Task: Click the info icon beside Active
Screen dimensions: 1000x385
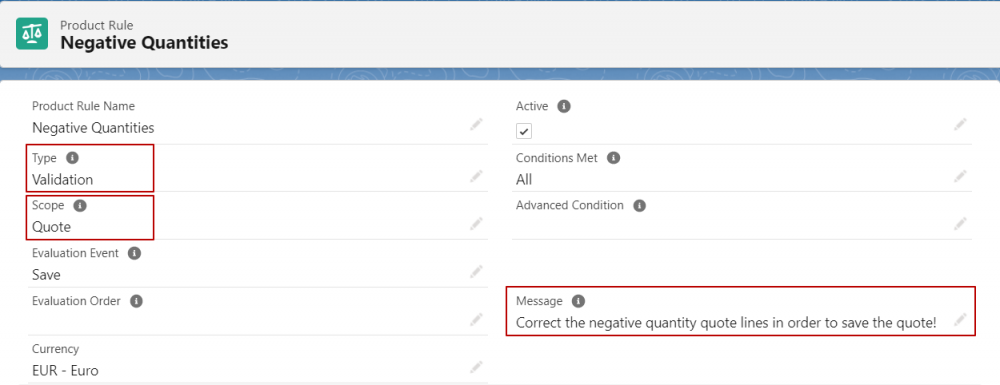Action: [x=564, y=106]
